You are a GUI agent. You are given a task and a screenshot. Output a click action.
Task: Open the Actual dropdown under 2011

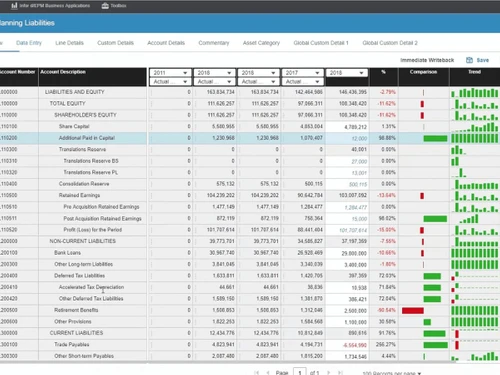point(170,82)
